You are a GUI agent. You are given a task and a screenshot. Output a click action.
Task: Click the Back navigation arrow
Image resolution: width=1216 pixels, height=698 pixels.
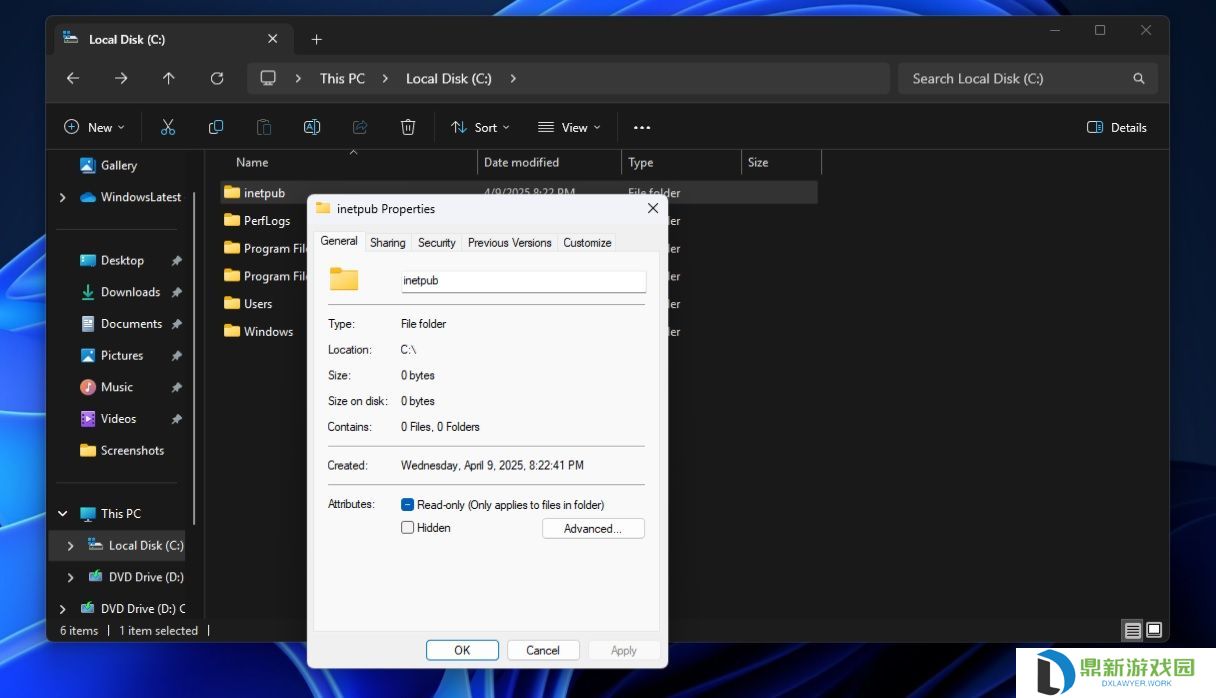click(x=72, y=78)
